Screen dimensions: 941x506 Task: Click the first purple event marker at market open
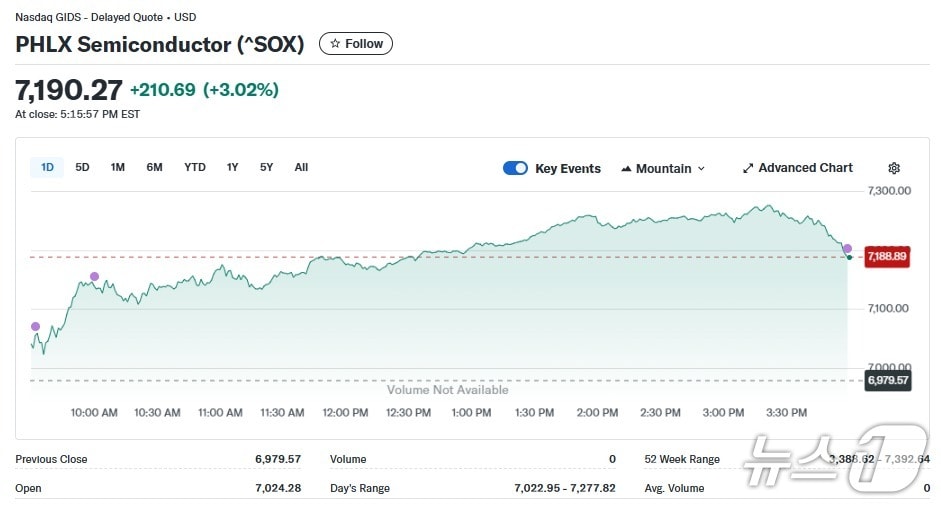36,326
